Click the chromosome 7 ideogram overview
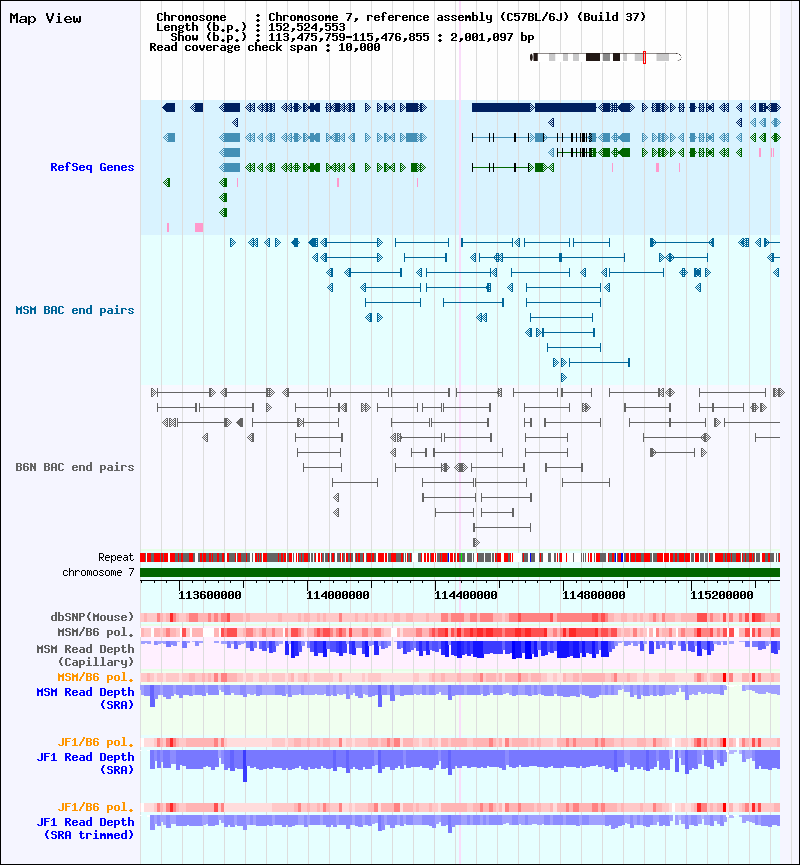Viewport: 800px width, 865px height. tap(606, 57)
